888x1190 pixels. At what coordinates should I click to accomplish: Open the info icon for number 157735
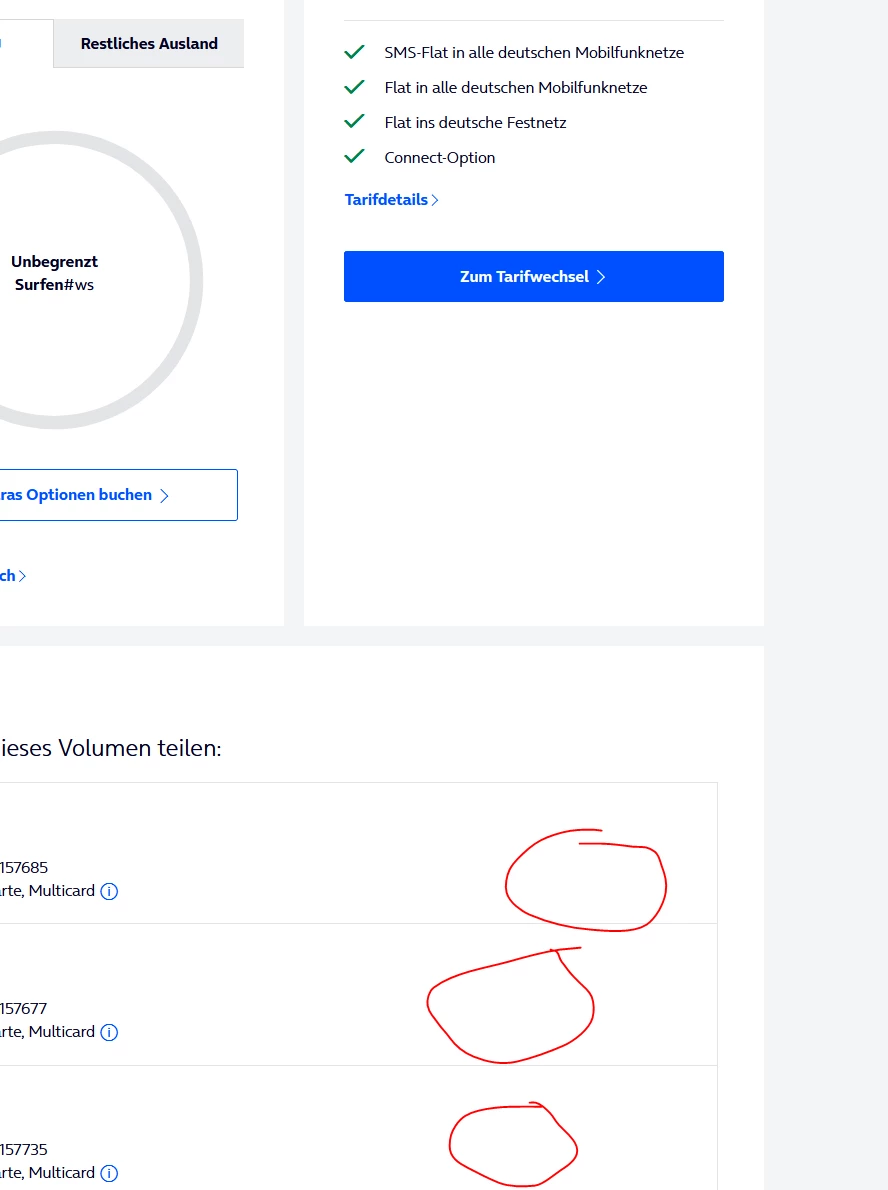(109, 1173)
